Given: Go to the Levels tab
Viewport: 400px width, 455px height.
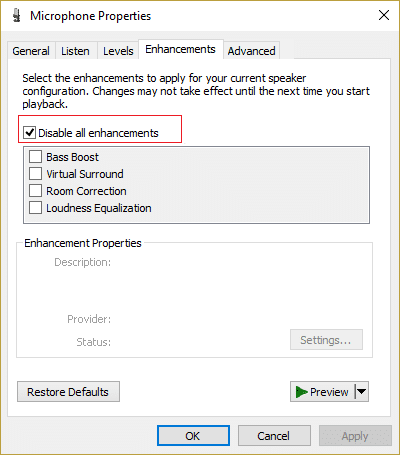Looking at the screenshot, I should pos(118,51).
